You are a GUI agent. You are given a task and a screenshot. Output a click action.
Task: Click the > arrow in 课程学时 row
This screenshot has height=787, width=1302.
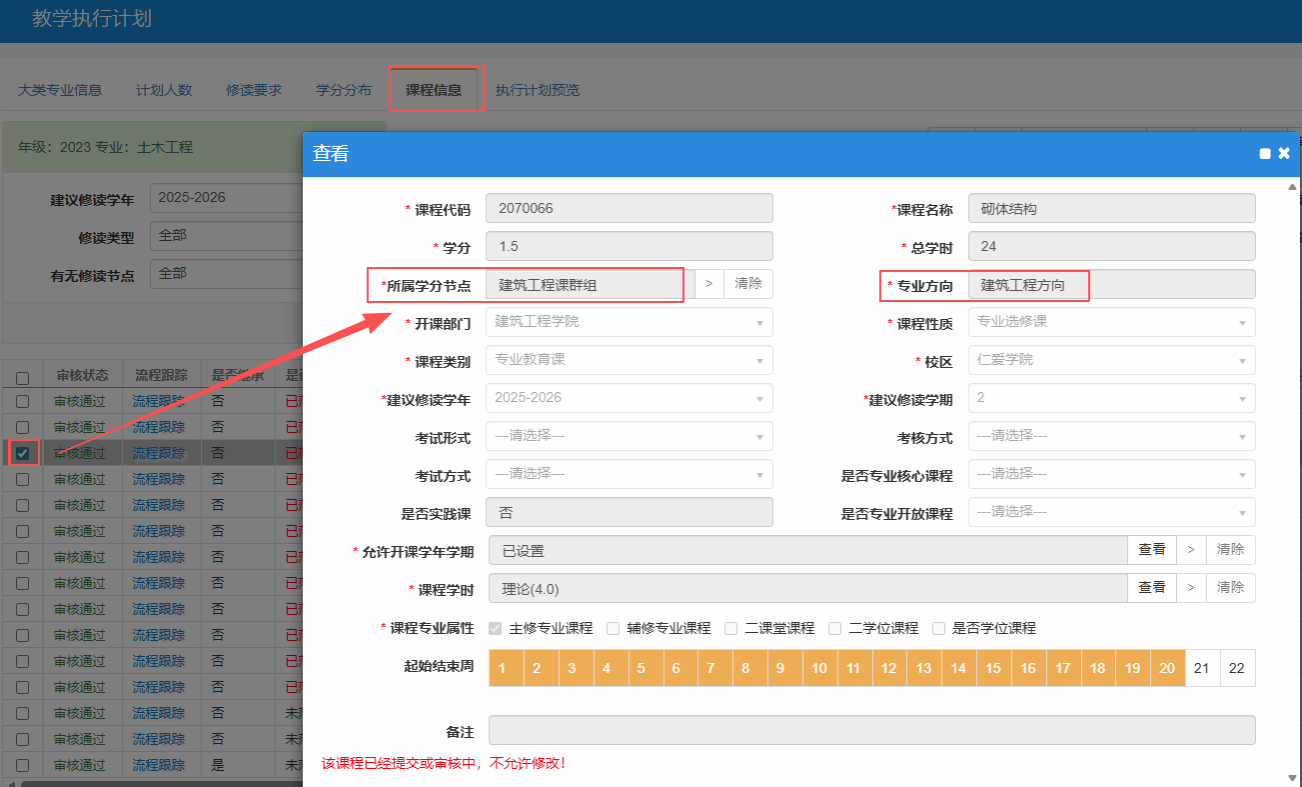pyautogui.click(x=1190, y=588)
